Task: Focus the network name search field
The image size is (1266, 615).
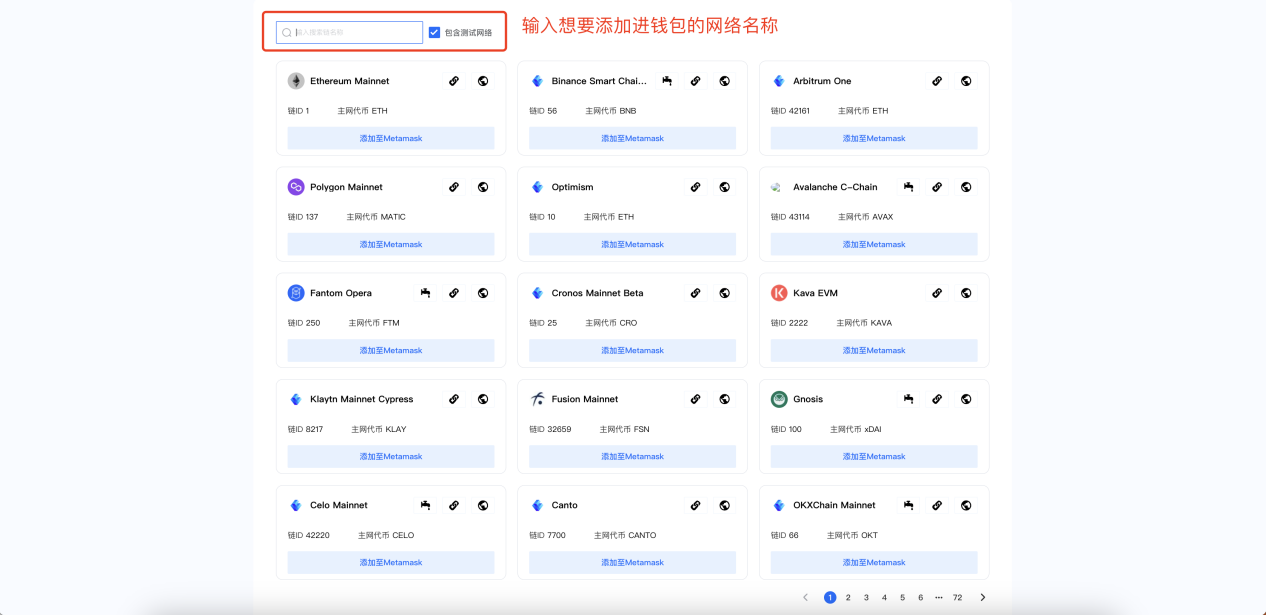Action: pos(350,33)
